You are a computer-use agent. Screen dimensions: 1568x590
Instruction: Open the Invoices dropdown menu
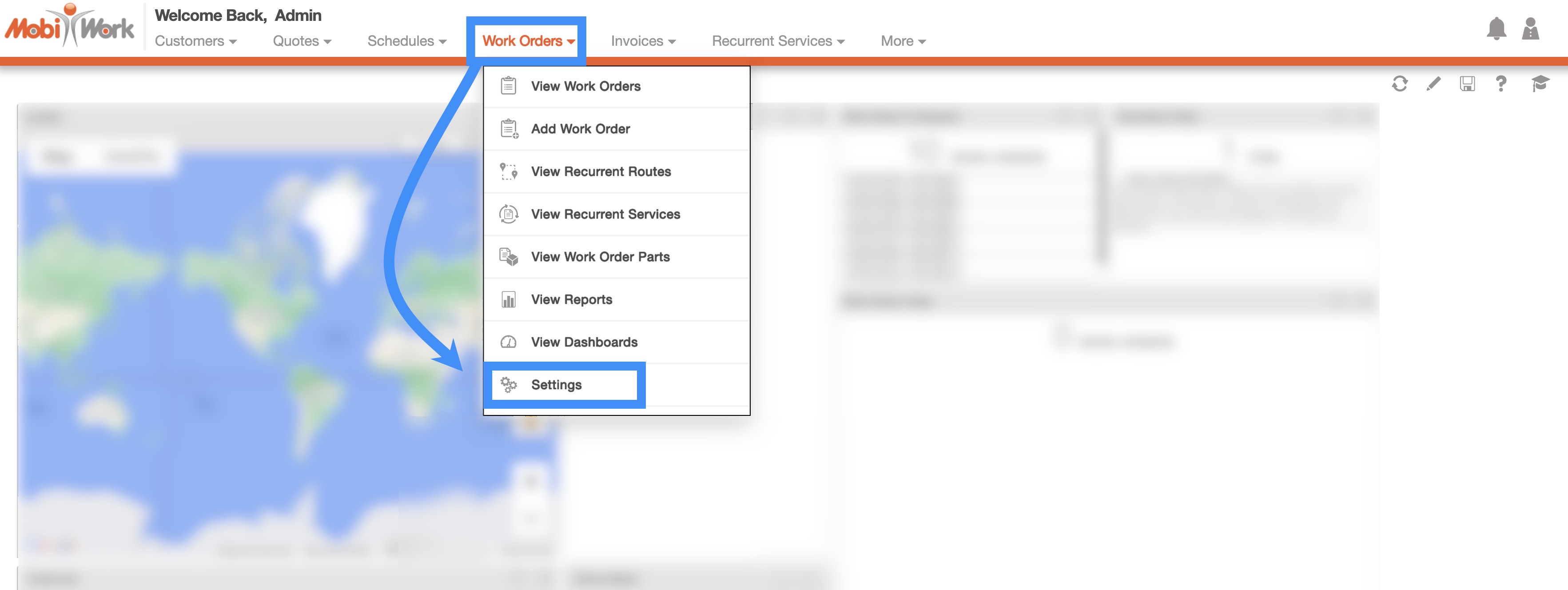643,41
